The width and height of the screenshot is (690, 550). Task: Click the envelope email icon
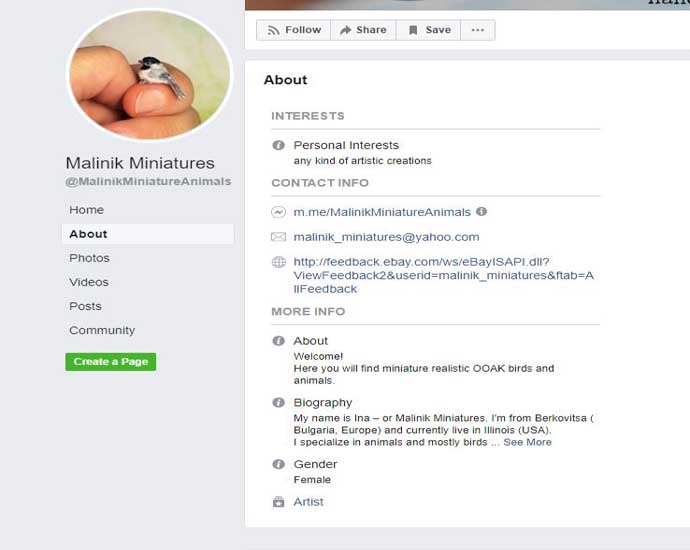(x=278, y=237)
